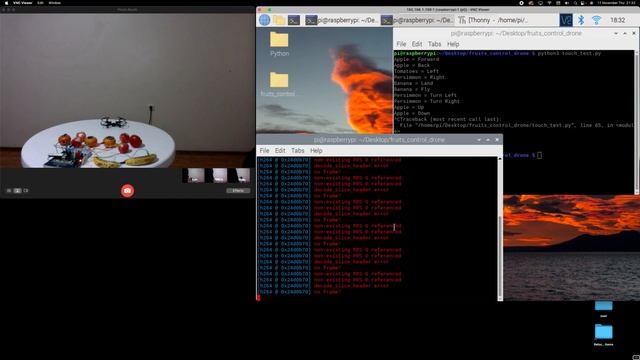The width and height of the screenshot is (640, 360).
Task: Click the VNC server tray icon
Action: (566, 20)
